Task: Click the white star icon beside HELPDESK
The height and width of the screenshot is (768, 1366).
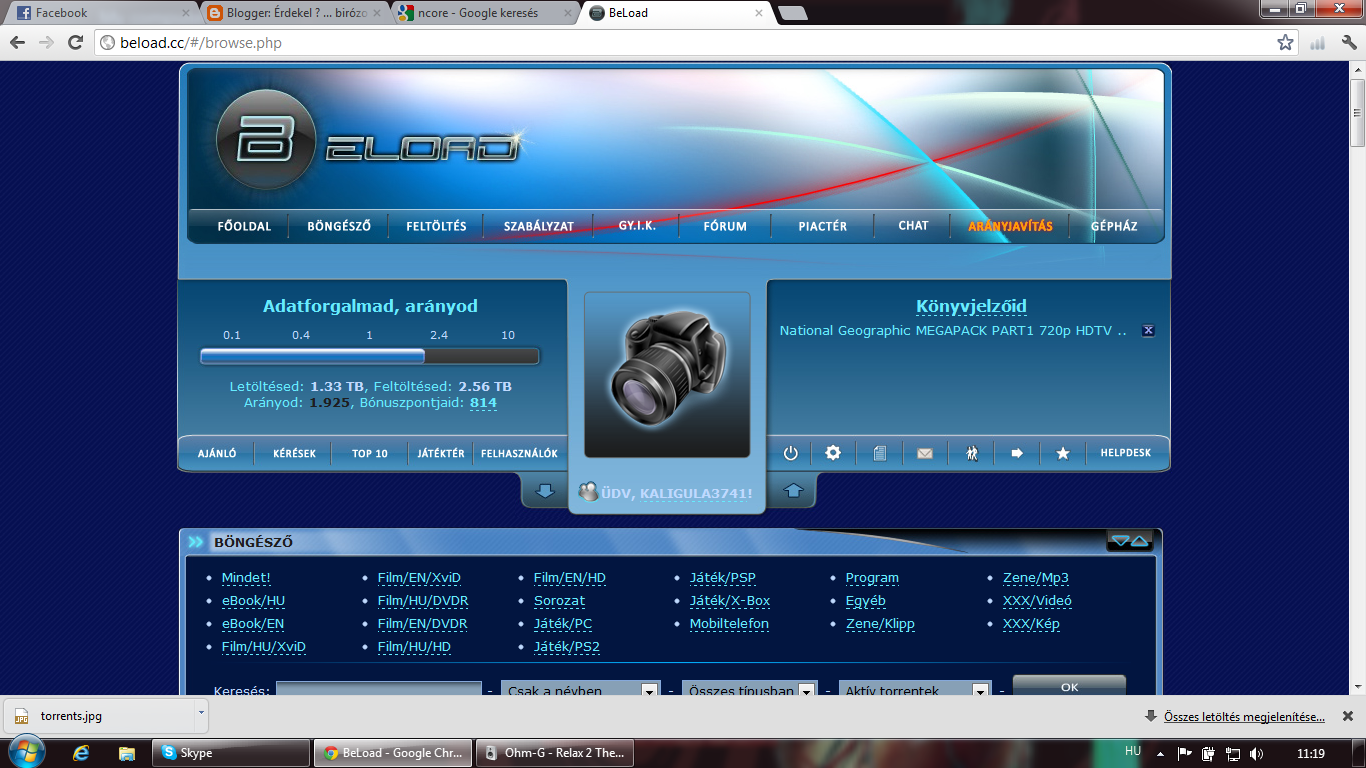Action: click(1063, 453)
